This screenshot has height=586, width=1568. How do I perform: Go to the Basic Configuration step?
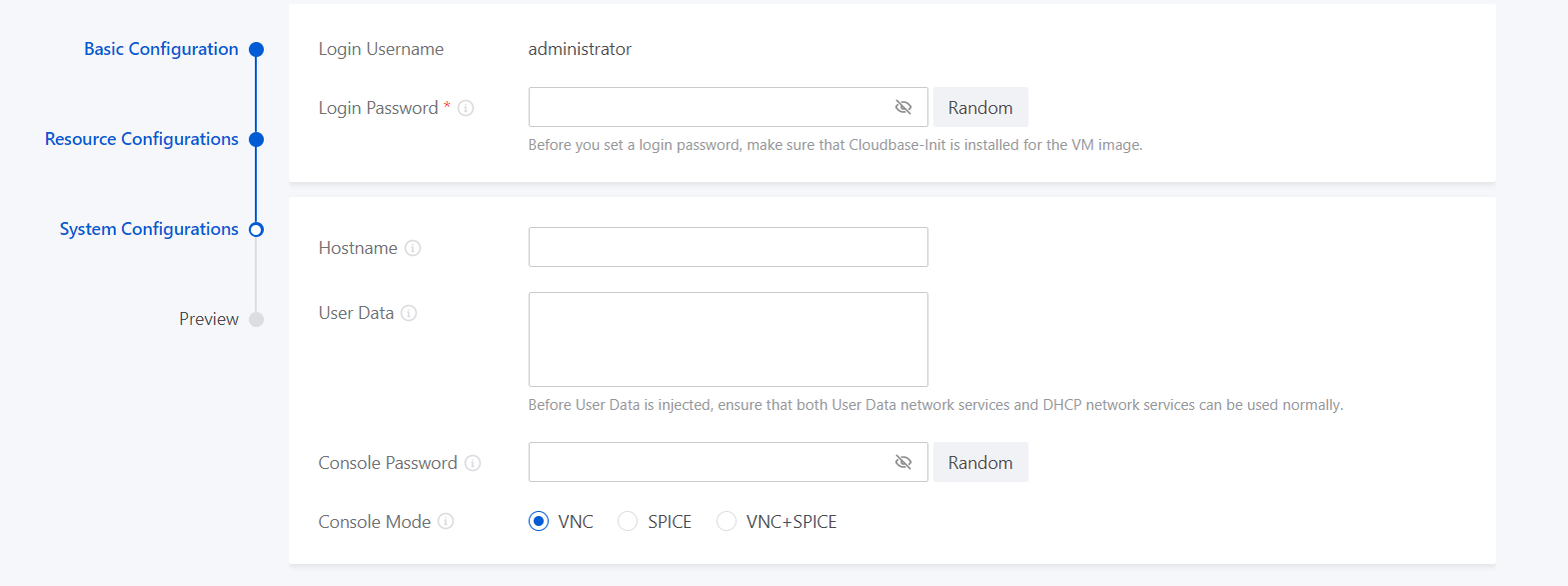pyautogui.click(x=161, y=49)
